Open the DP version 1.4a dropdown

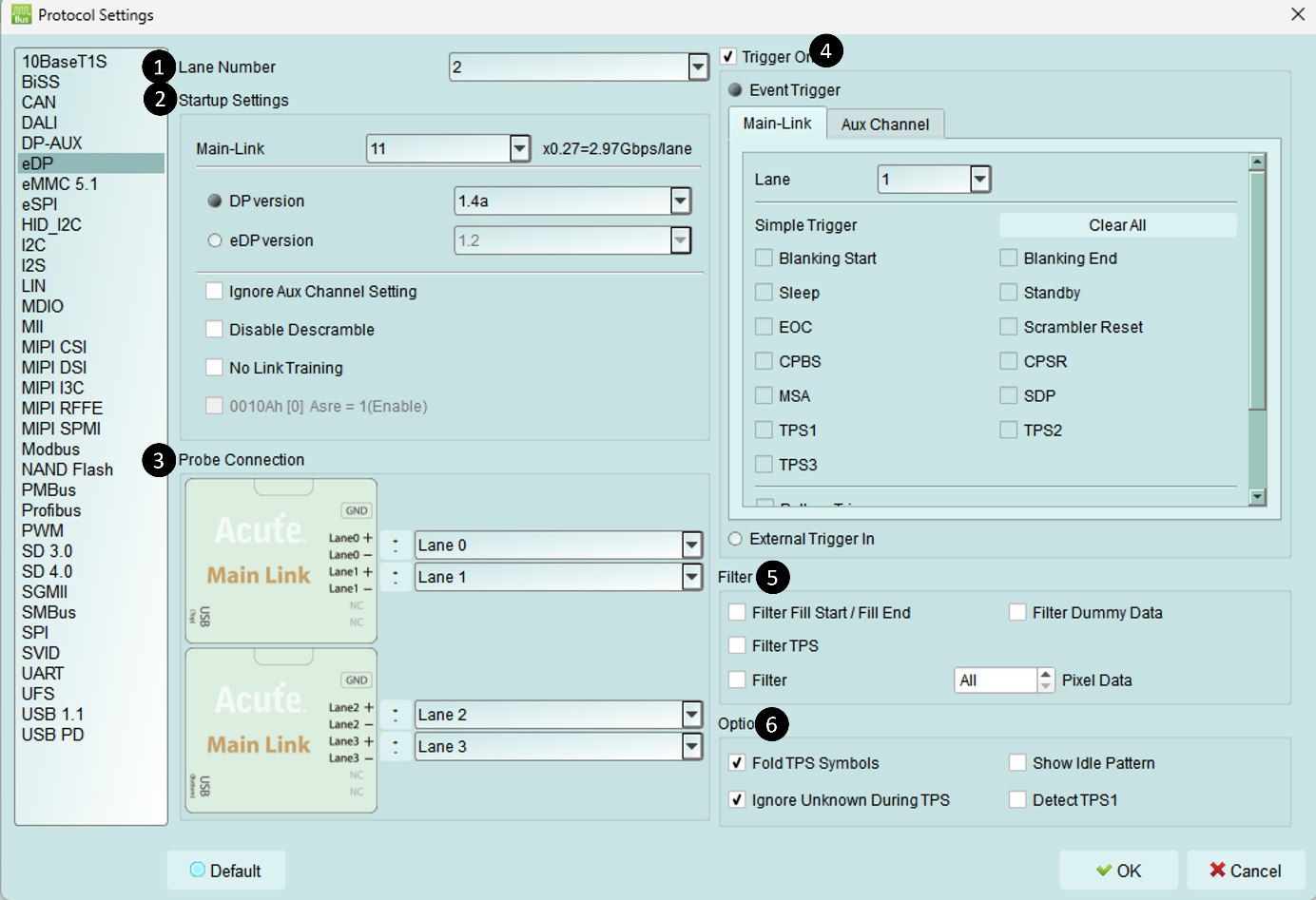[681, 201]
